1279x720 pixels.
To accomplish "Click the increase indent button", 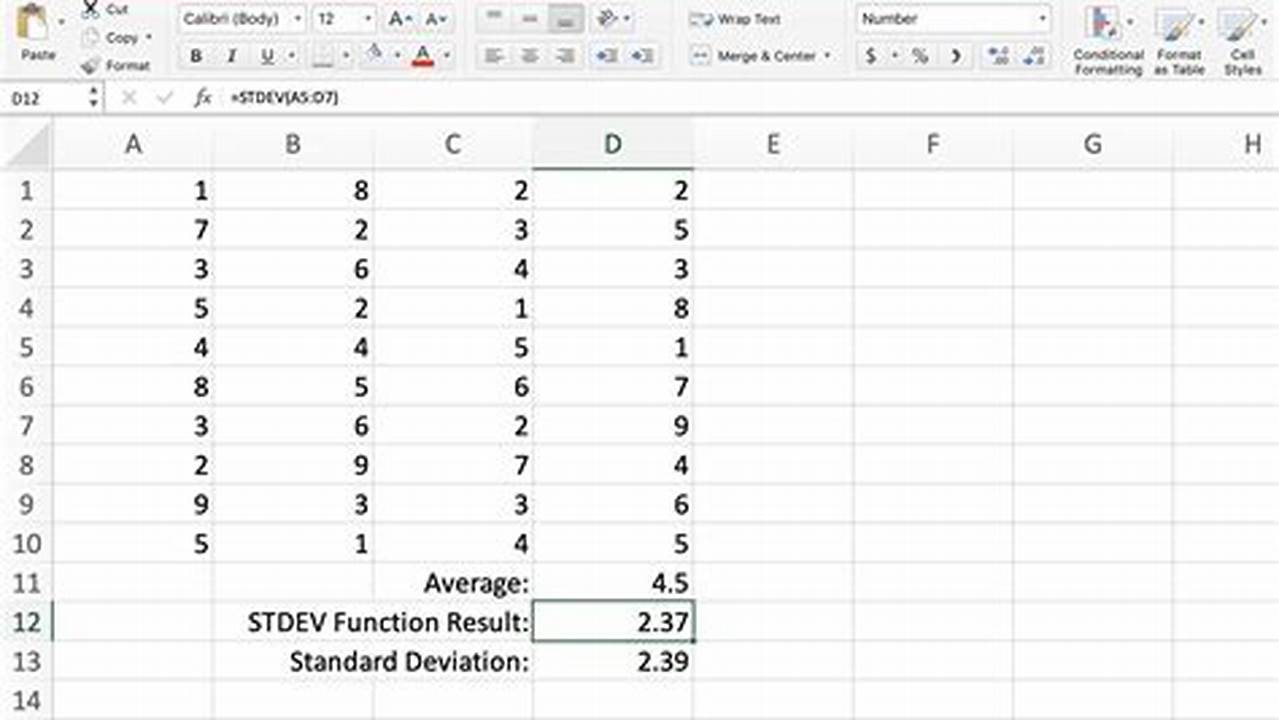I will tap(642, 56).
